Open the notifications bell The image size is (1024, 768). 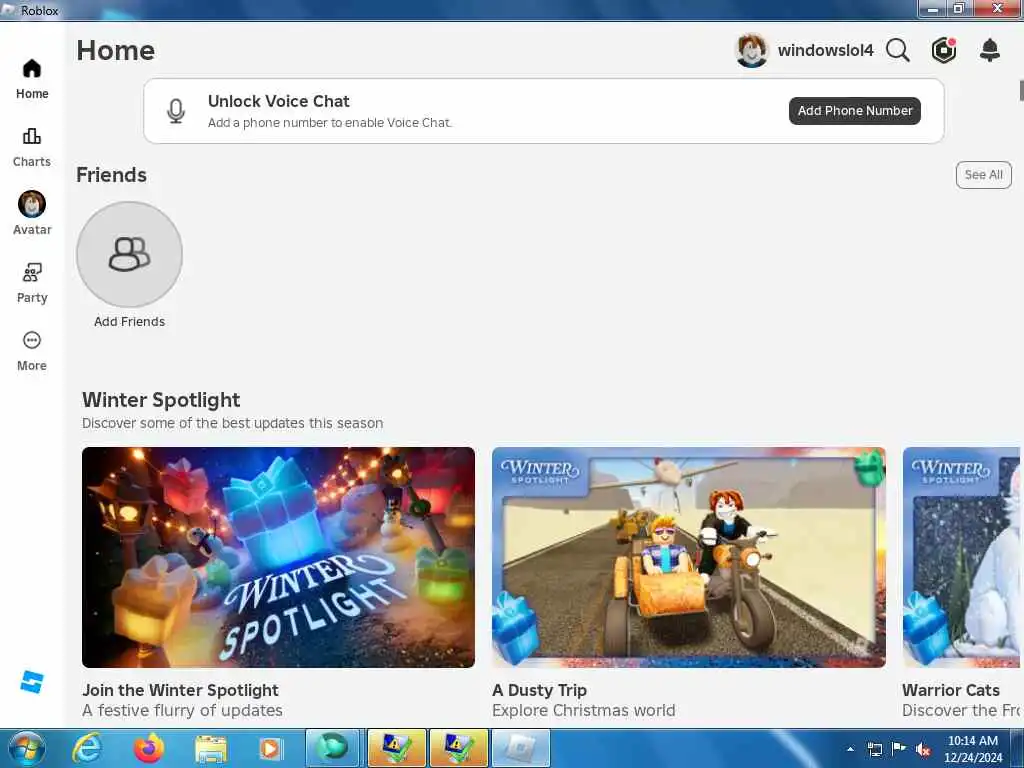(x=990, y=50)
